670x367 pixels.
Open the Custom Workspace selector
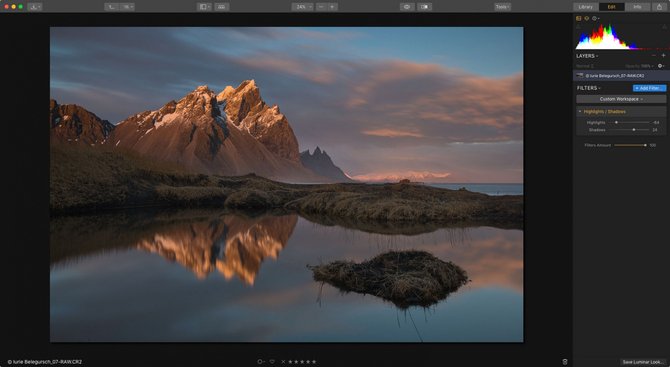click(x=621, y=99)
